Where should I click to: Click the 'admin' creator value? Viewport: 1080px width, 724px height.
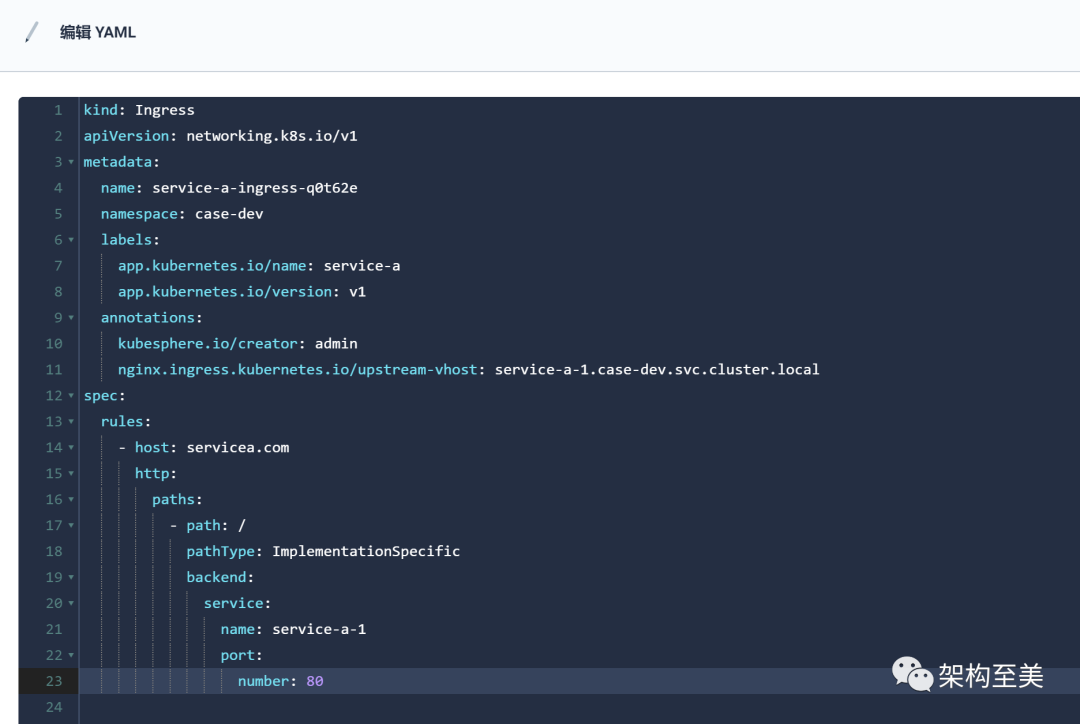tap(336, 344)
